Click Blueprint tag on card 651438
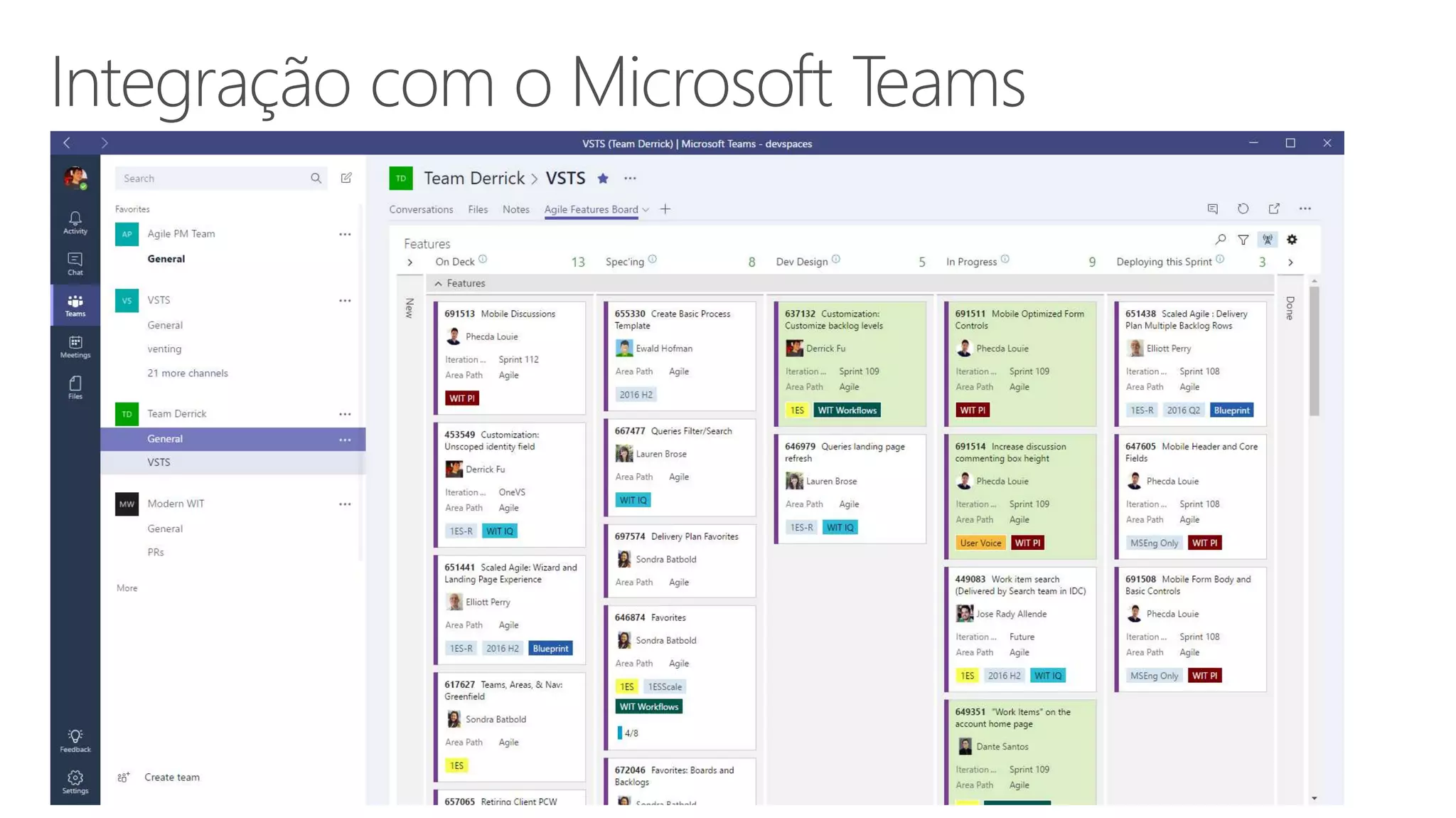 1231,410
